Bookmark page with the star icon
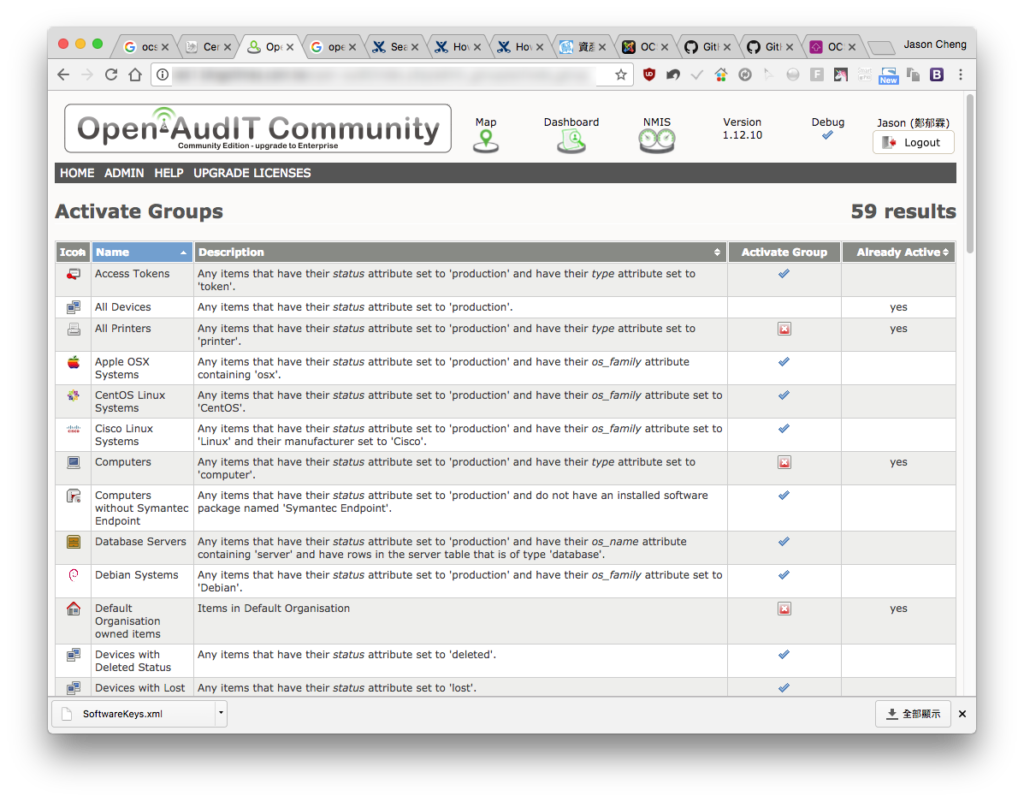 pyautogui.click(x=620, y=75)
